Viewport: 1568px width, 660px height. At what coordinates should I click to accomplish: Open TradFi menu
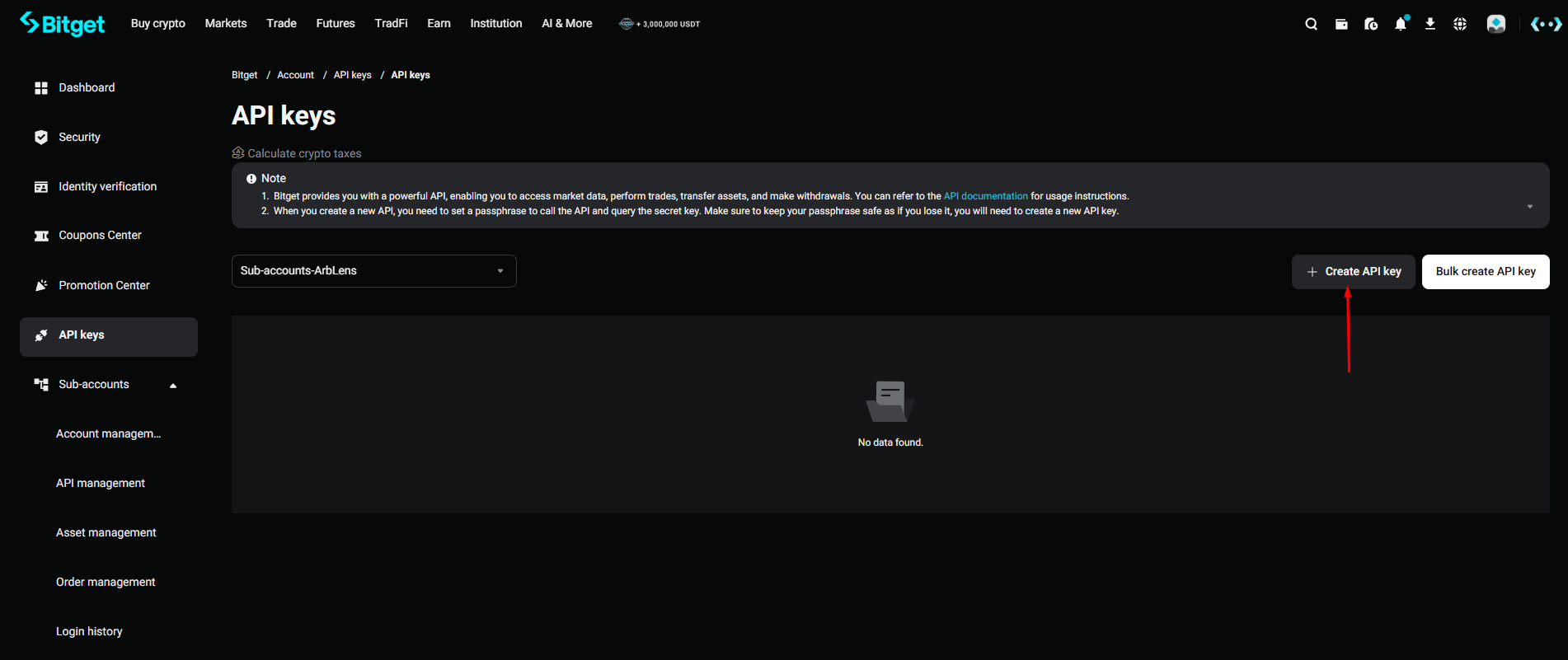point(391,24)
